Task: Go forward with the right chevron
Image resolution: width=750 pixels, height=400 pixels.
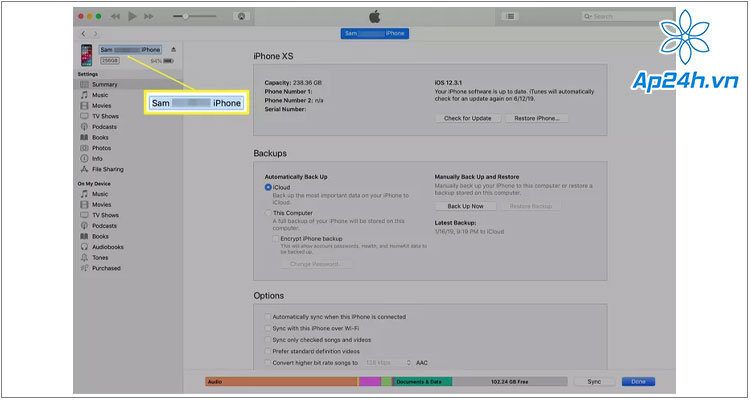Action: tap(96, 33)
